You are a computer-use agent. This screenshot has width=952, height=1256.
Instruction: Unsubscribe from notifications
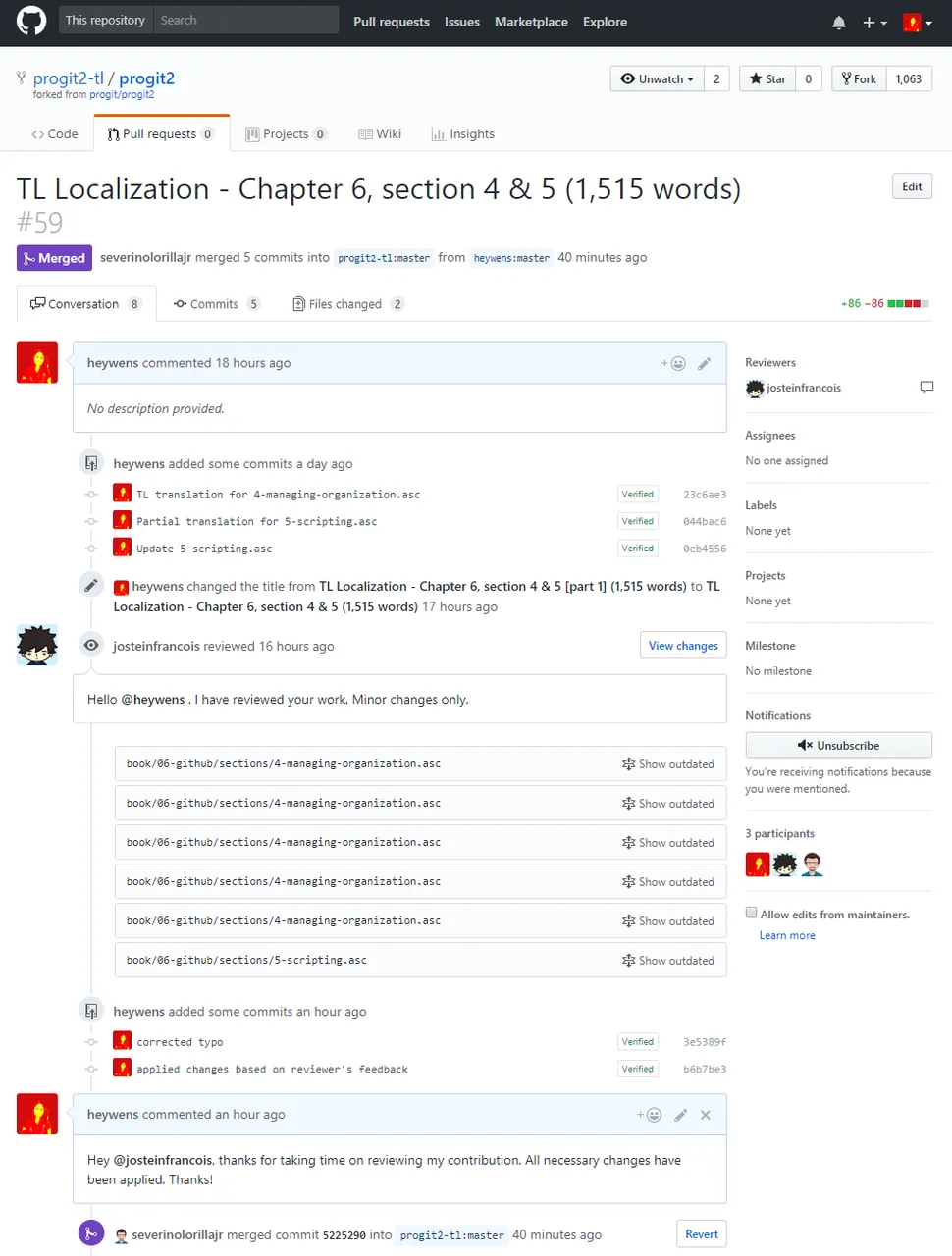(838, 745)
